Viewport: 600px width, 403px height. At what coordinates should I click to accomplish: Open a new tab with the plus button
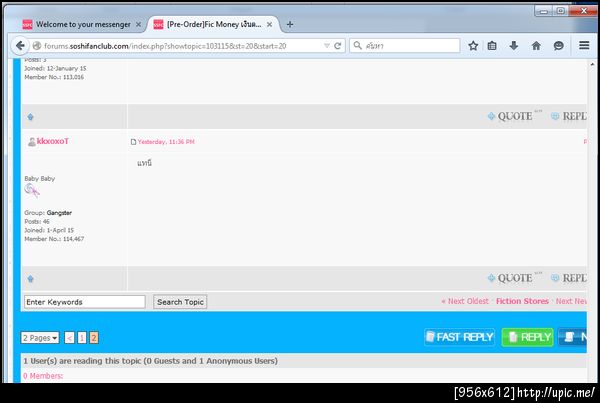click(x=290, y=24)
